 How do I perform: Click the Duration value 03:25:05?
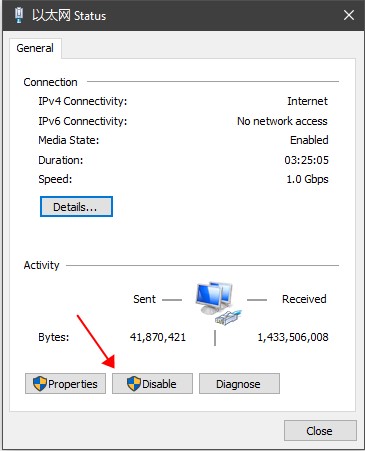(306, 160)
